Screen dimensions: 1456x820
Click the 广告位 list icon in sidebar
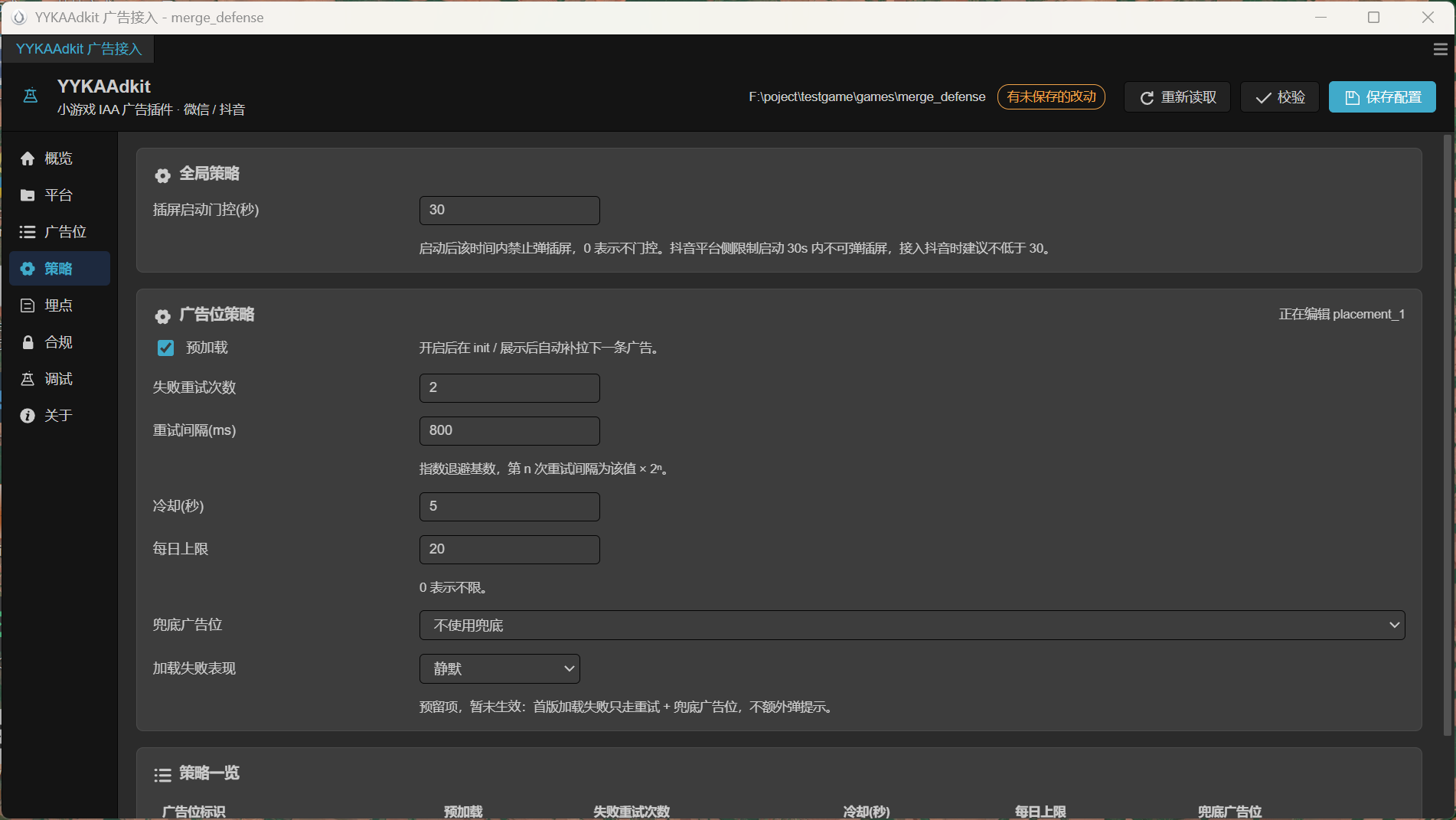[28, 232]
